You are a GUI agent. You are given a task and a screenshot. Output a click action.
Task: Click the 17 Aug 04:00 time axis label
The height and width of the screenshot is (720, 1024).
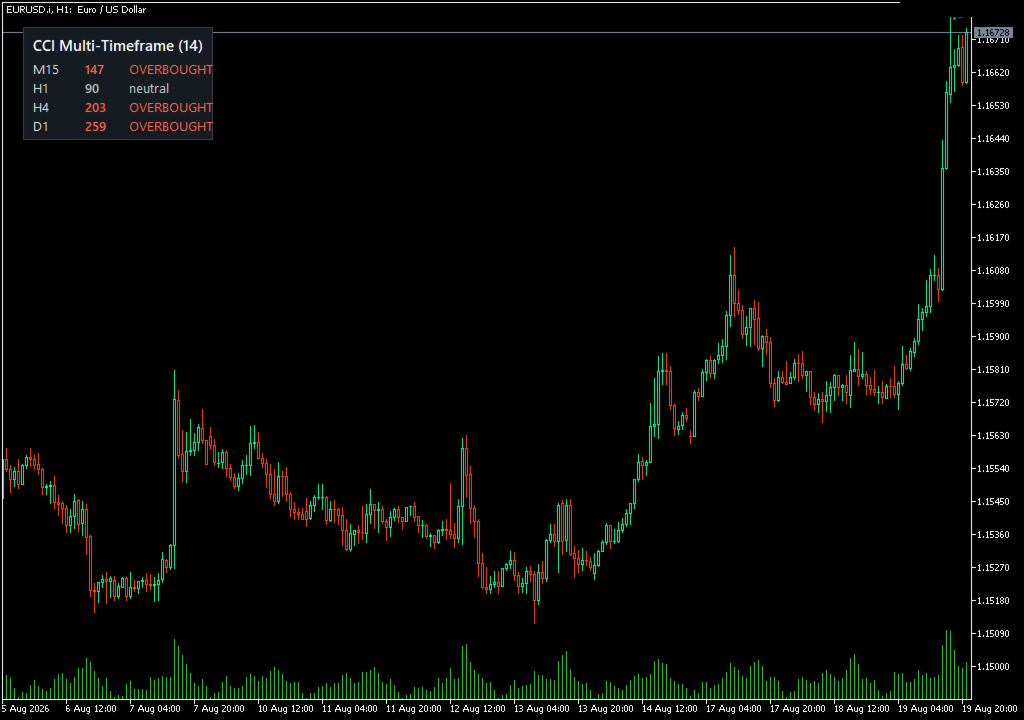coord(733,709)
